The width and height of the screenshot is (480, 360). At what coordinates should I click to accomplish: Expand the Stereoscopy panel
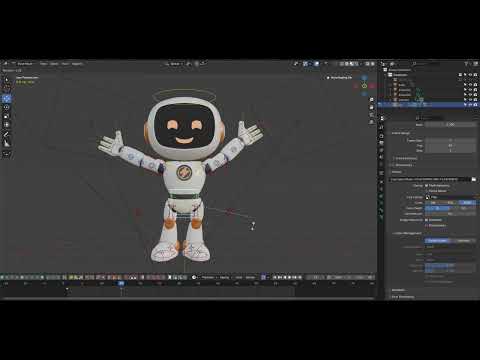(x=403, y=165)
